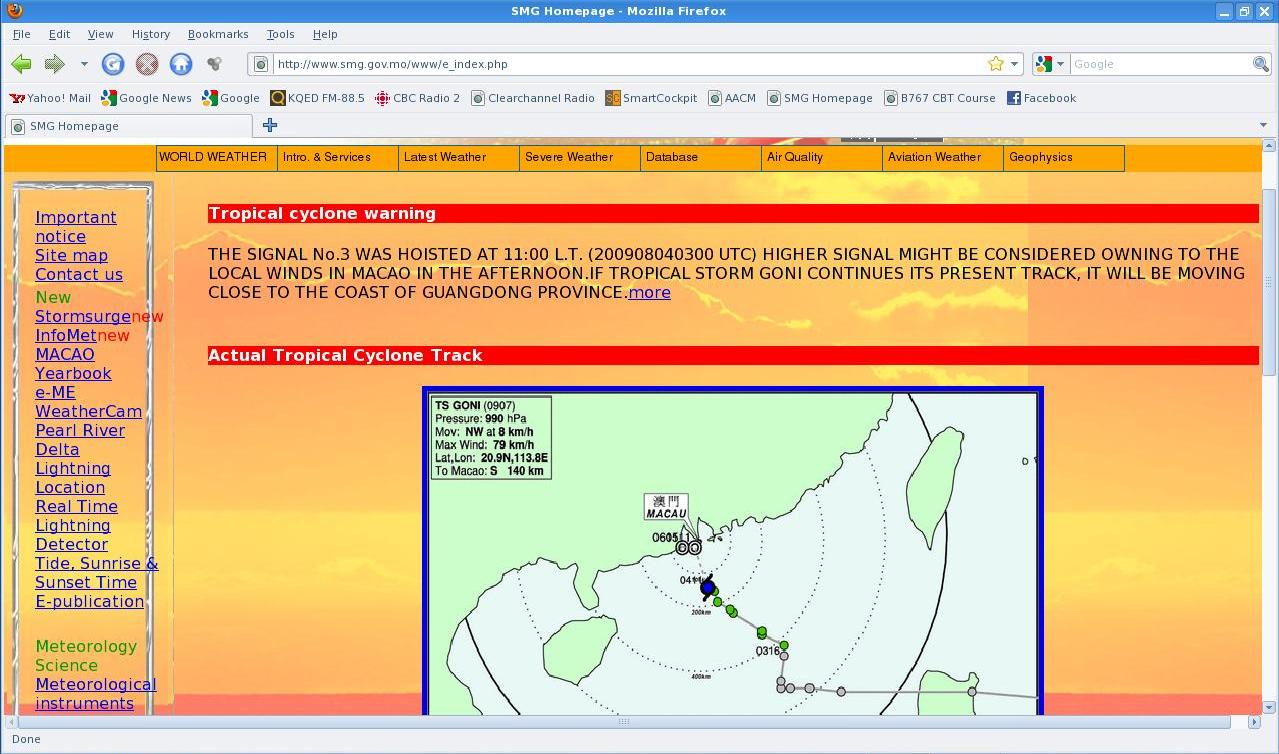This screenshot has width=1279, height=754.
Task: Open the Aviation Weather page menu
Action: point(943,158)
